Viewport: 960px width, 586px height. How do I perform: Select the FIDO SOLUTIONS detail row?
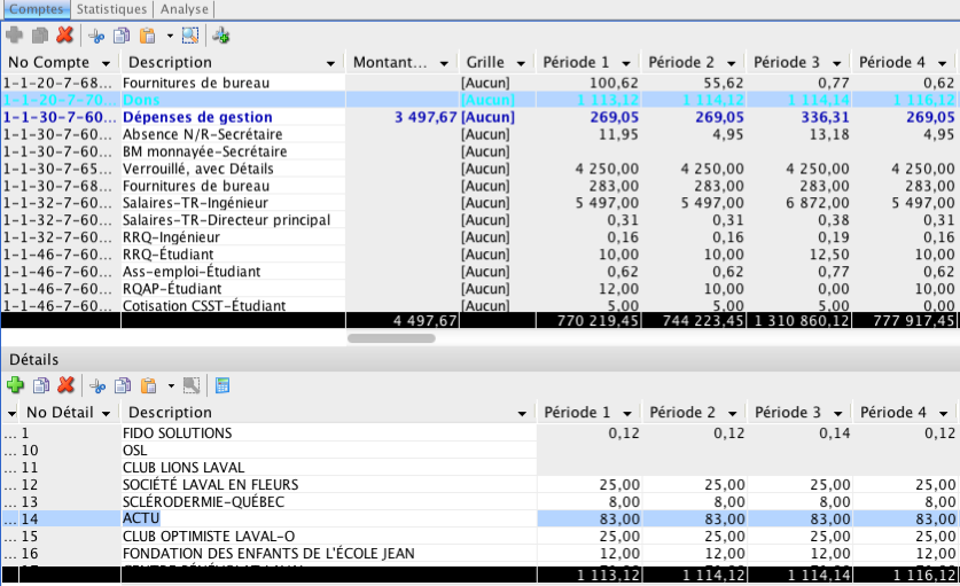point(480,433)
